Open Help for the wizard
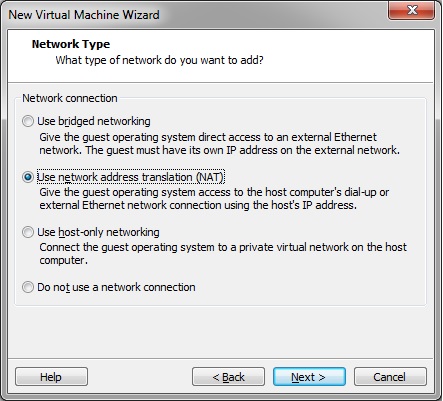This screenshot has width=443, height=401. (x=51, y=377)
